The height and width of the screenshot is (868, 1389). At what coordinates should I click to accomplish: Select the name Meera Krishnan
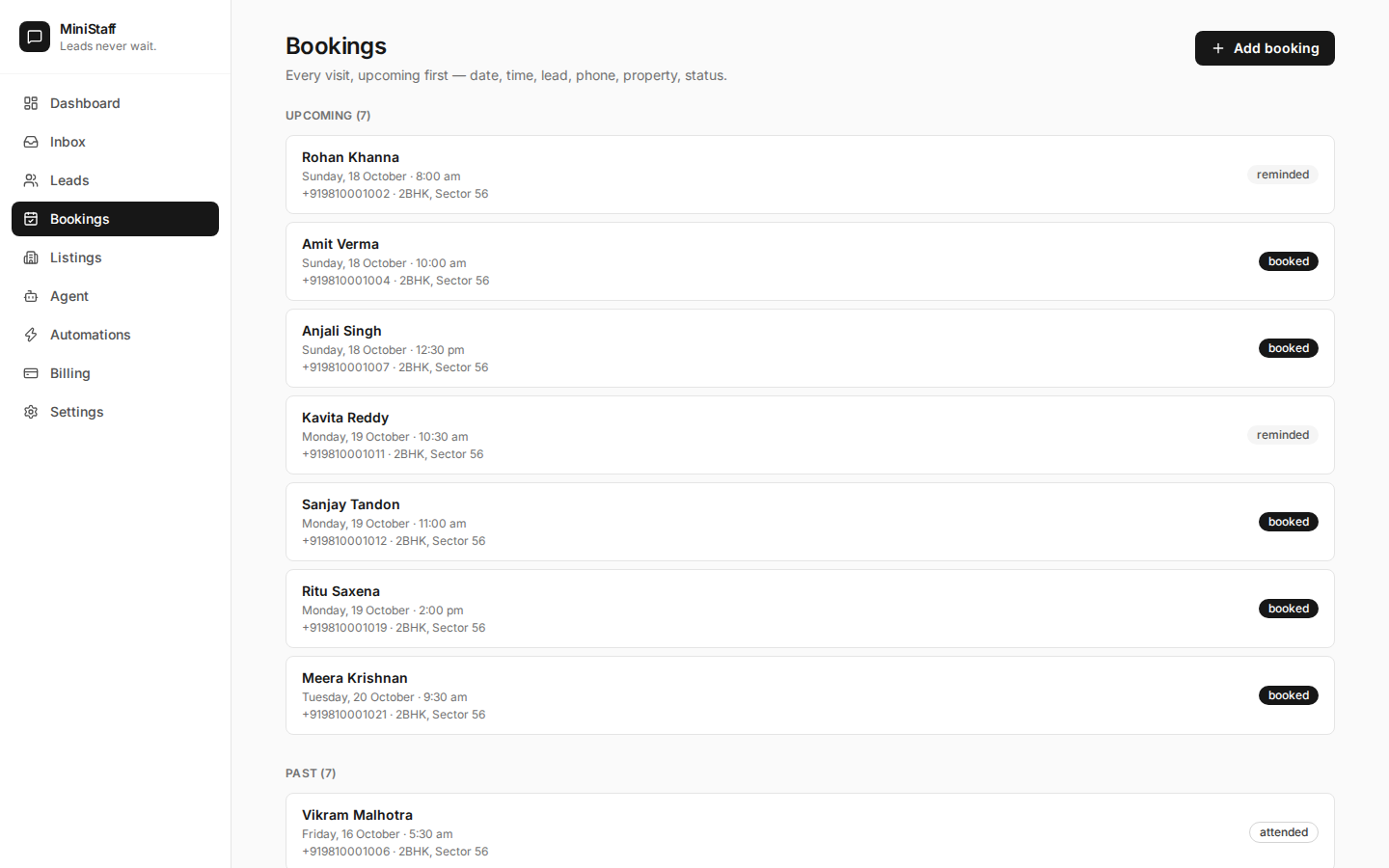coord(355,678)
